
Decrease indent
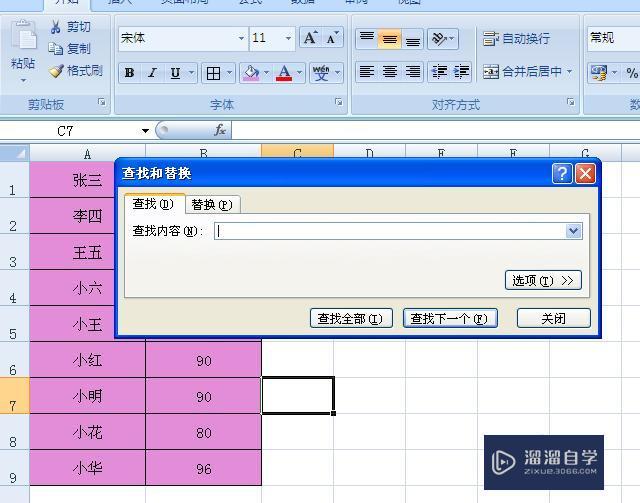[x=439, y=72]
